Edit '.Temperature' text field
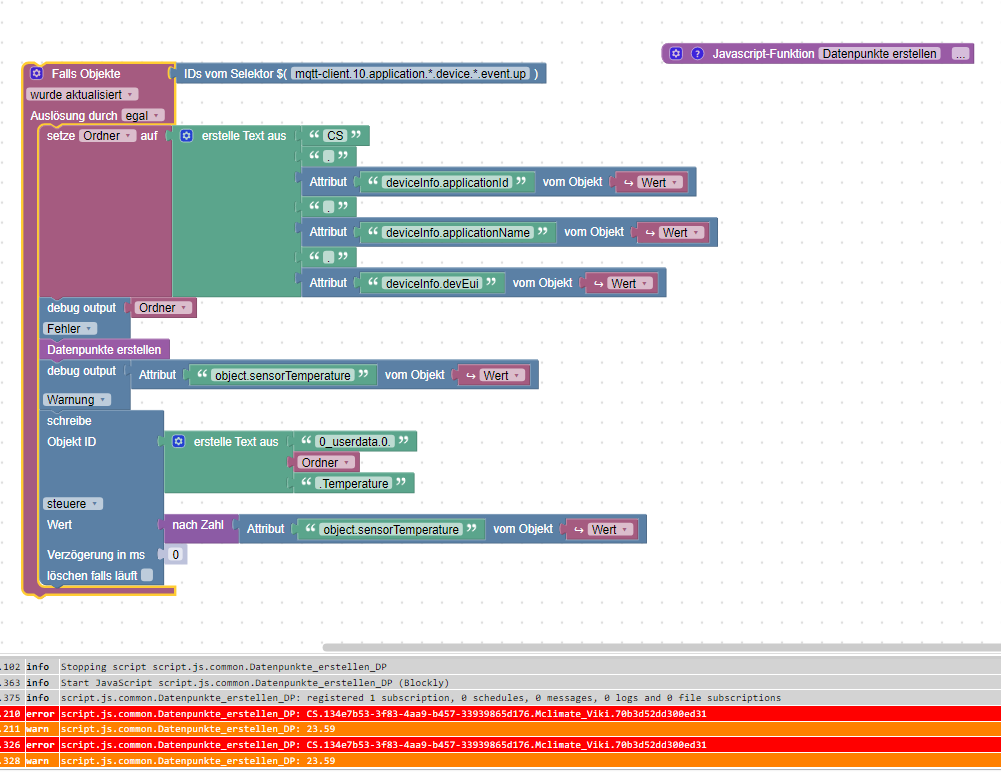The image size is (1001, 775). [x=354, y=484]
